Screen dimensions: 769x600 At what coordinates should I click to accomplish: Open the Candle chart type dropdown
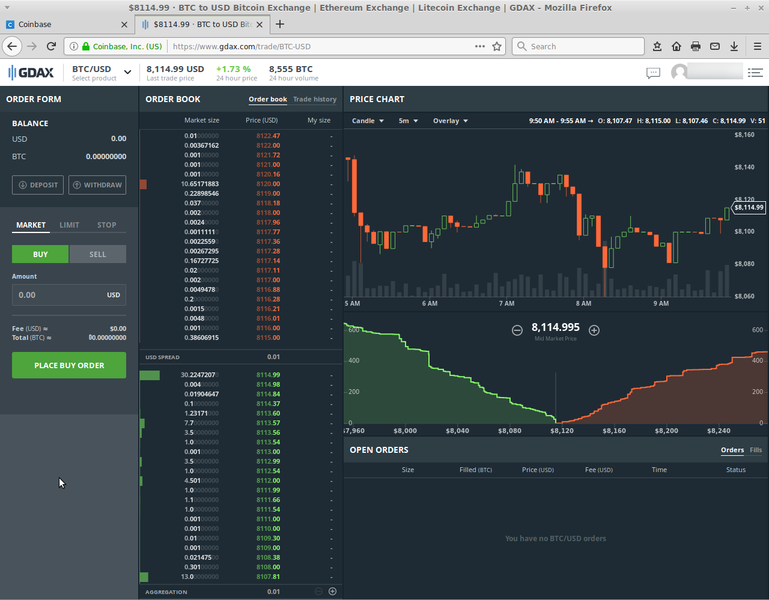pos(367,121)
